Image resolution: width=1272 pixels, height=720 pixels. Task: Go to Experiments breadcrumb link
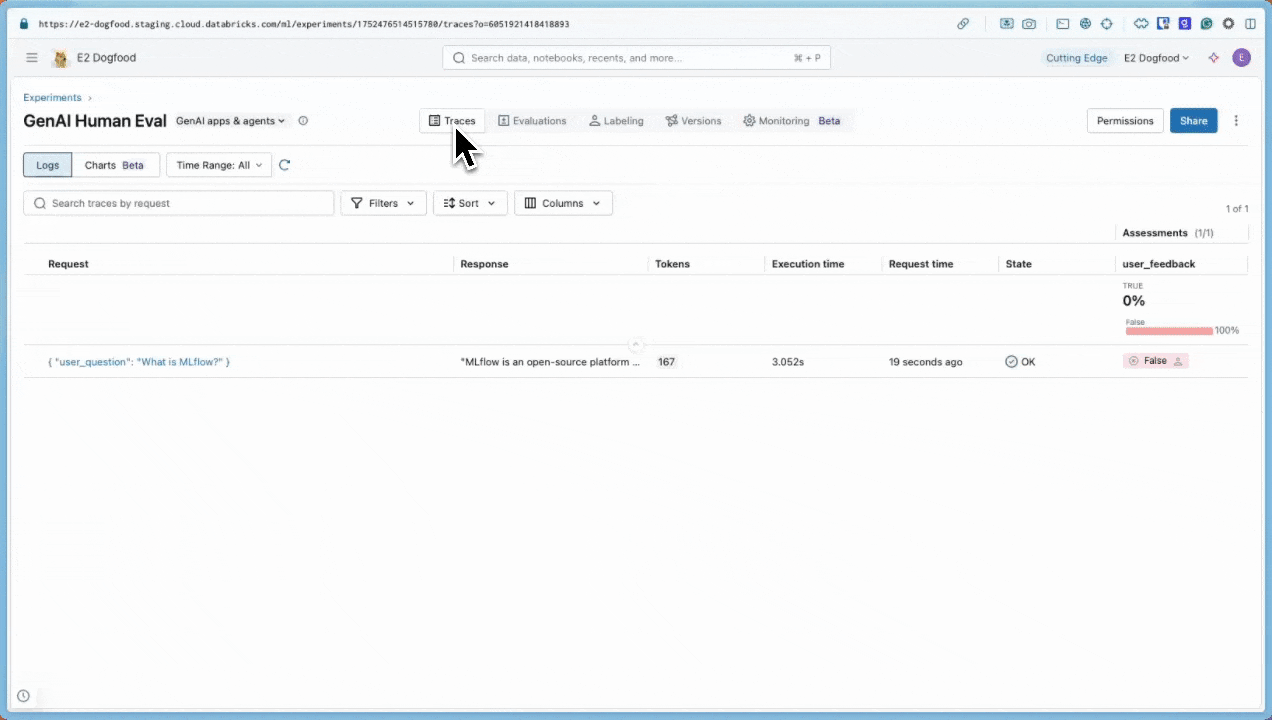pyautogui.click(x=52, y=98)
